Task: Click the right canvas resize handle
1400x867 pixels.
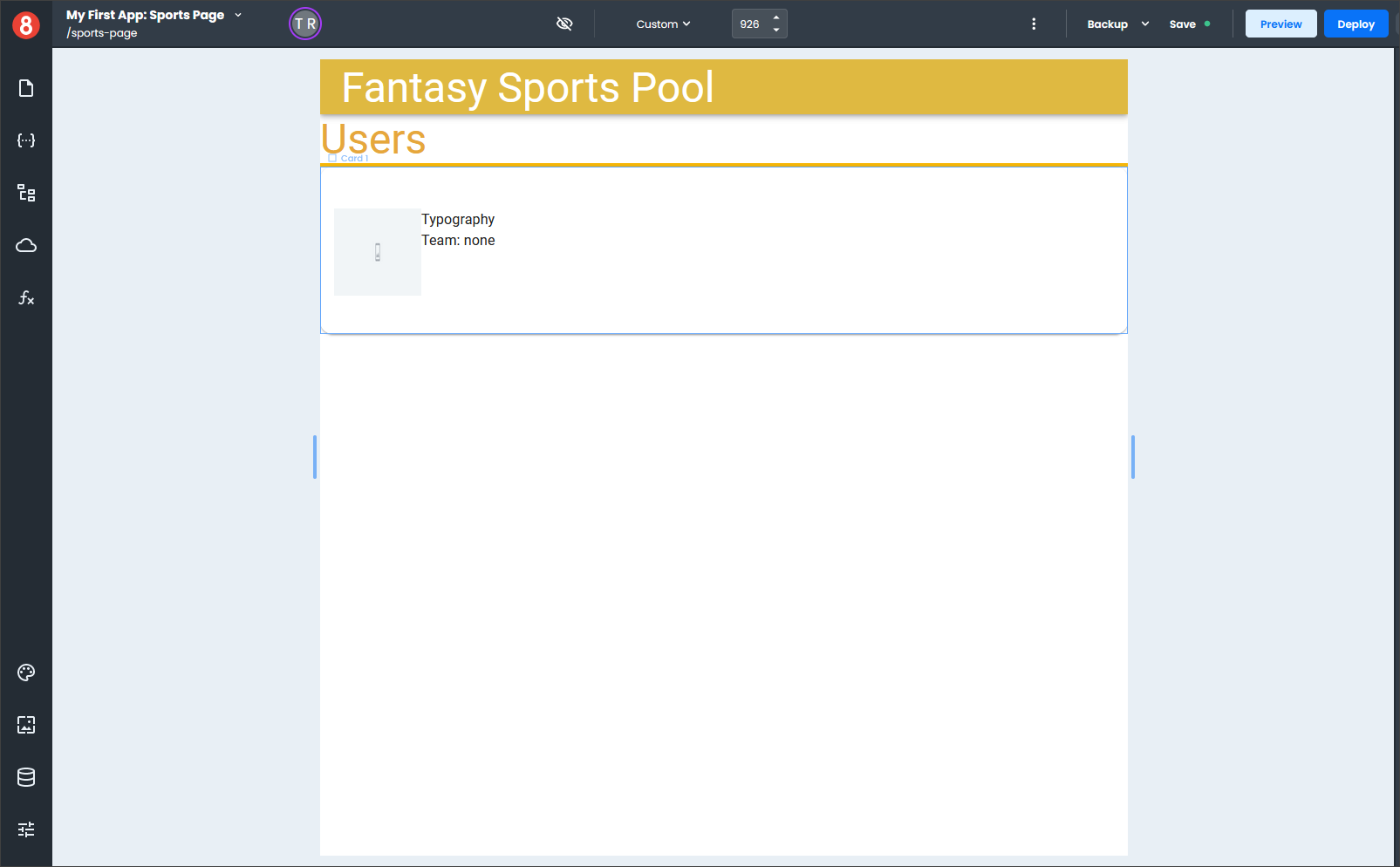Action: point(1132,457)
